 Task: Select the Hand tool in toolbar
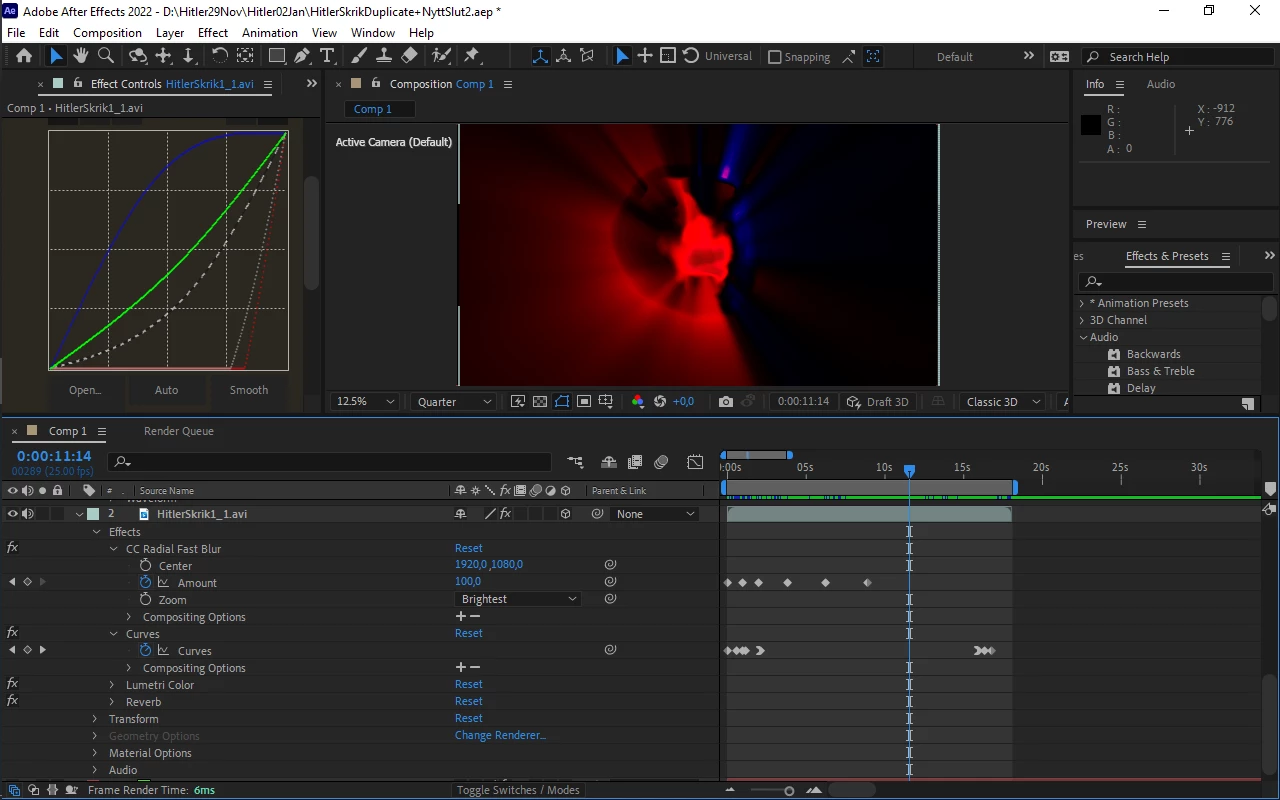(x=81, y=56)
